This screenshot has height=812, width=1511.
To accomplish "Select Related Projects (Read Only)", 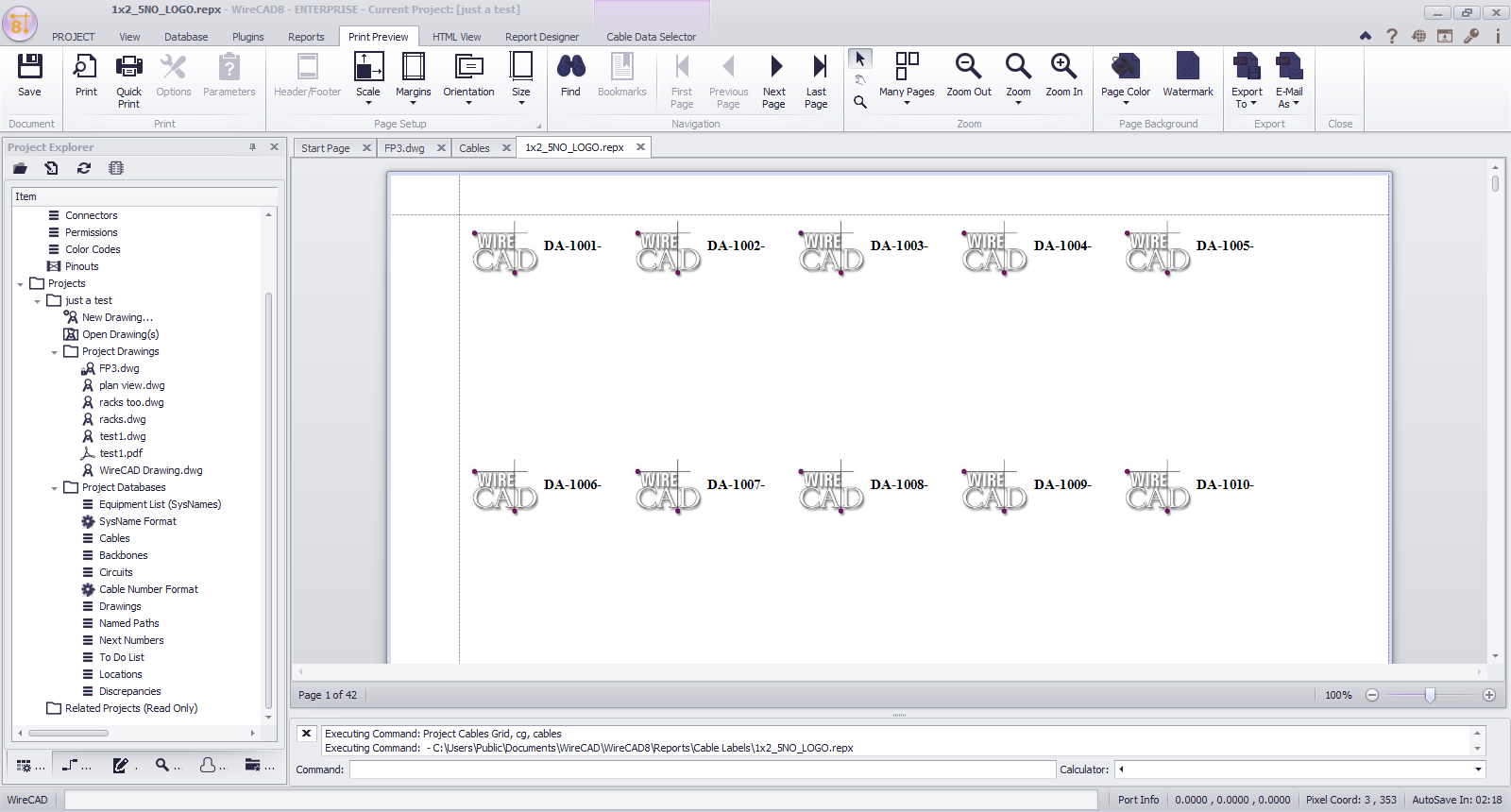I will tap(131, 708).
